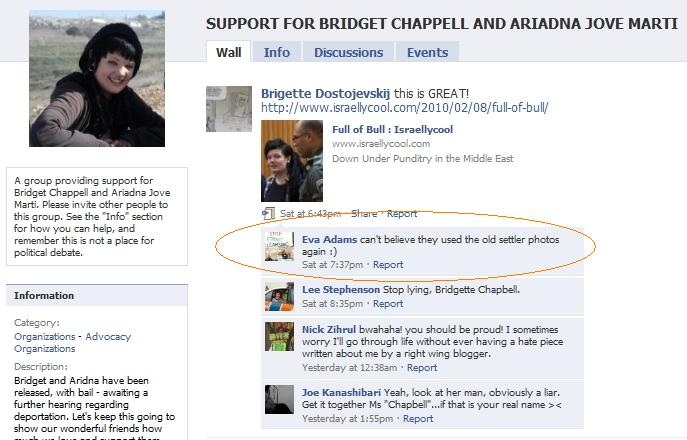Screen dimensions: 687x440
Task: Click the link post icon beside timestamp
Action: [268, 214]
